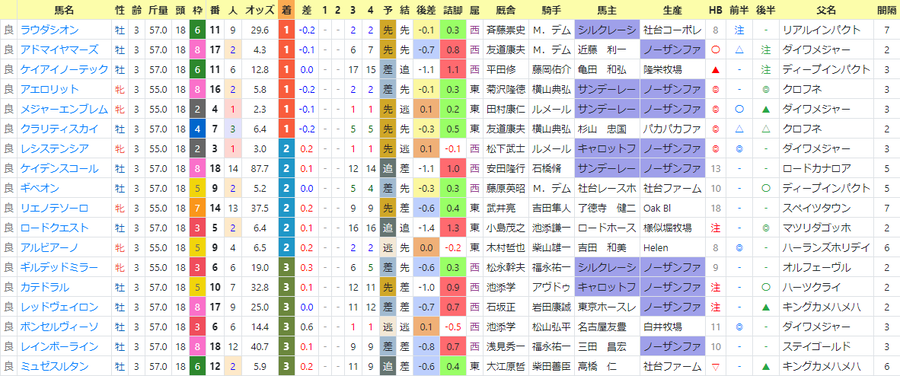Open horse link レインボーライン

(x=59, y=347)
